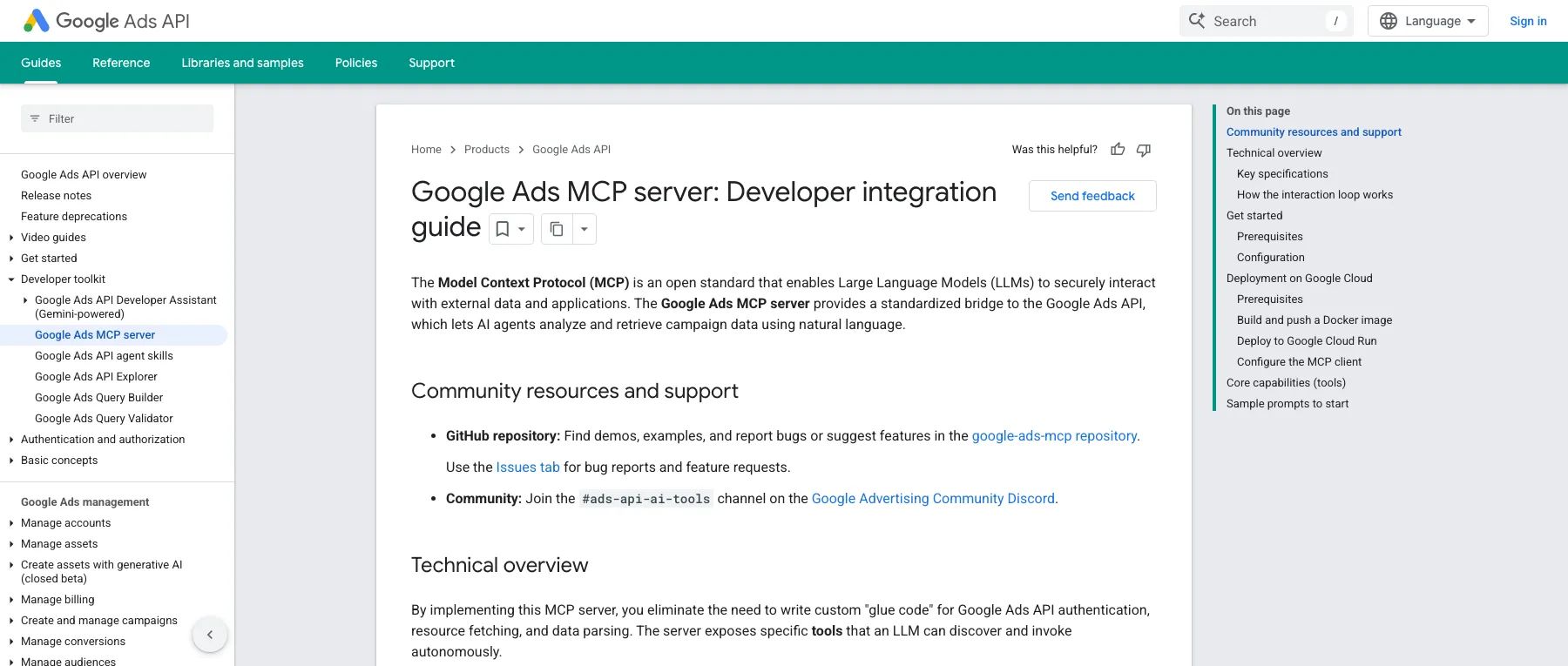1568x666 pixels.
Task: Open Libraries and samples tab
Action: 242,63
